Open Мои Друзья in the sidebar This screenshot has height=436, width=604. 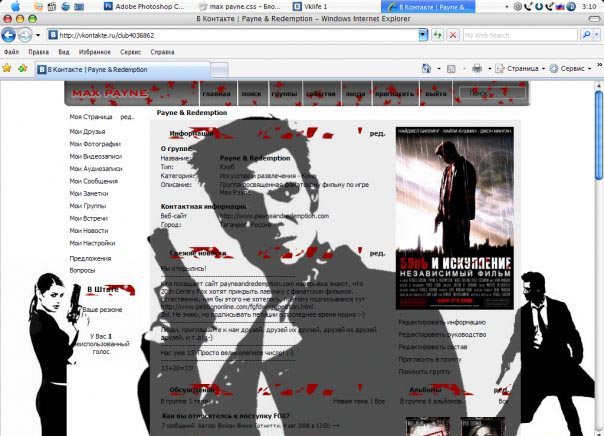87,132
